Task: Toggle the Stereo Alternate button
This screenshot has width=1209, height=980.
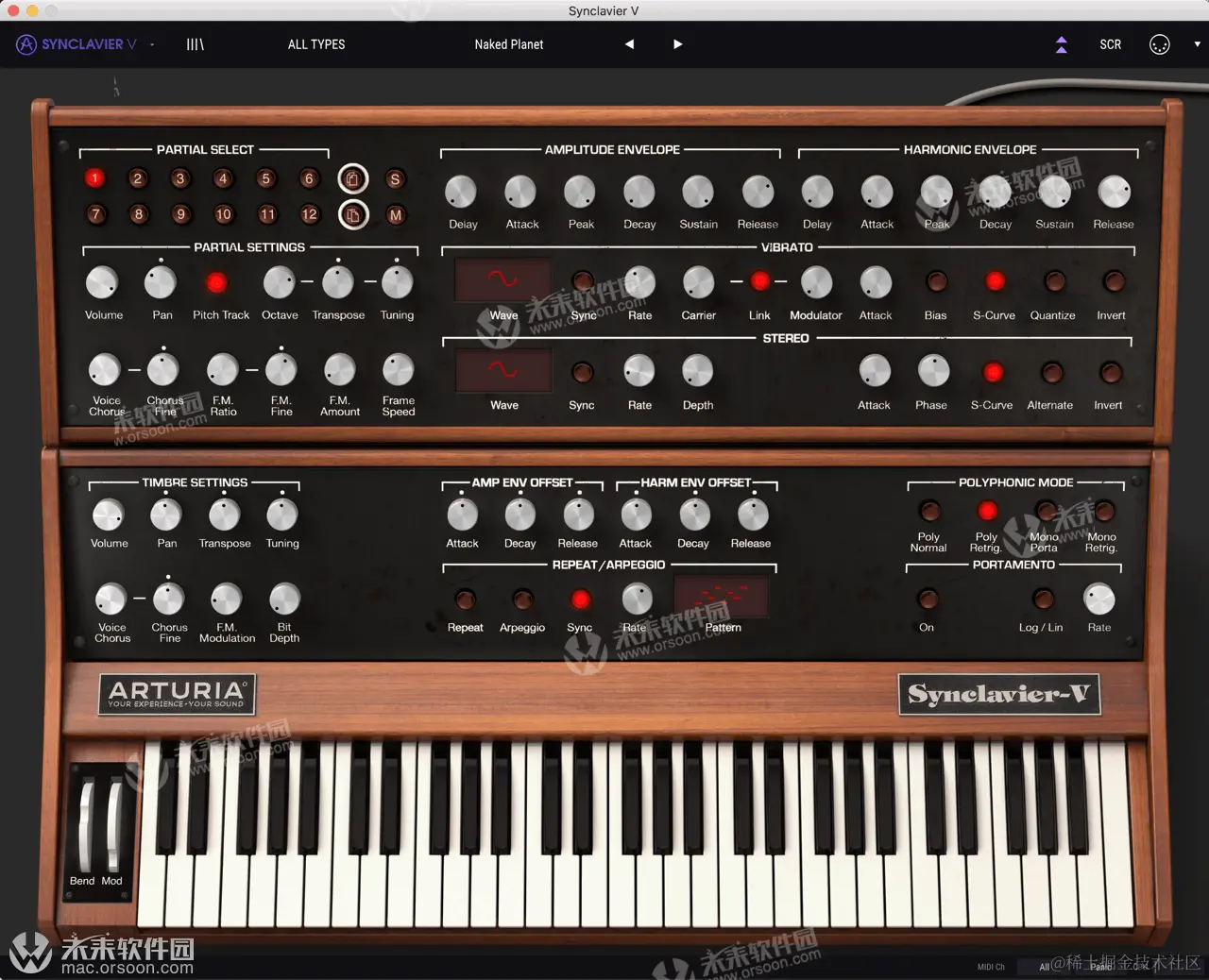Action: point(1051,372)
